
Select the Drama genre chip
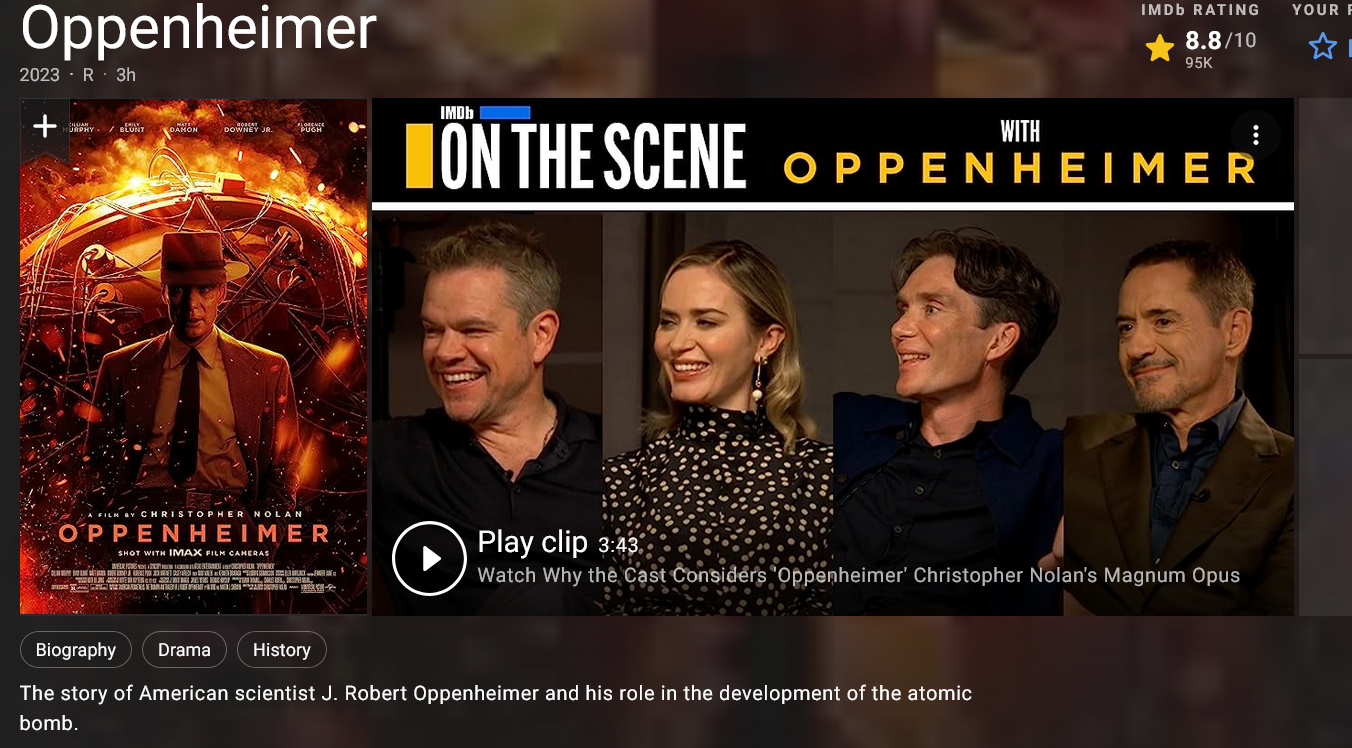pyautogui.click(x=184, y=650)
